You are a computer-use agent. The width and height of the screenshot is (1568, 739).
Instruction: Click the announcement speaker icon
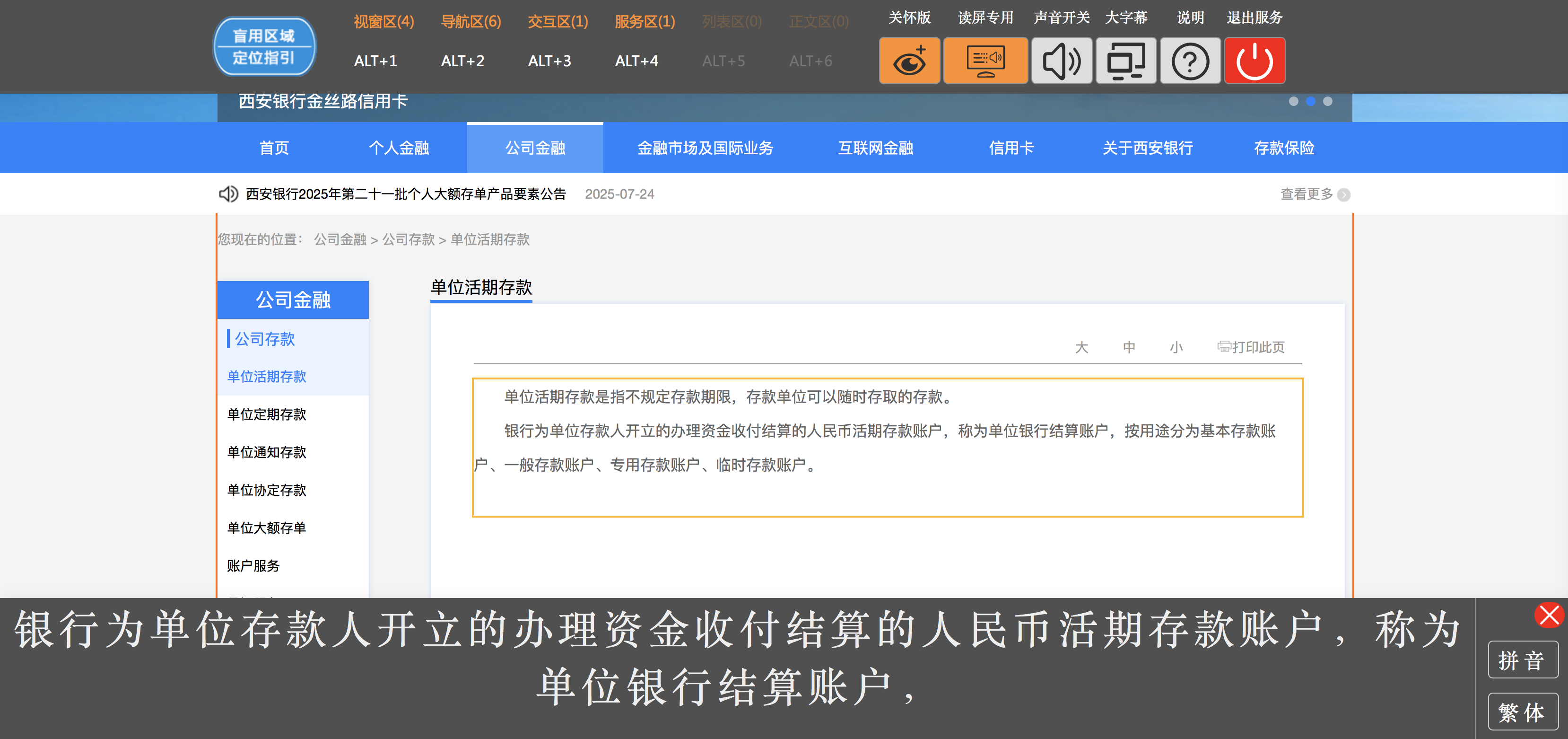coord(228,194)
